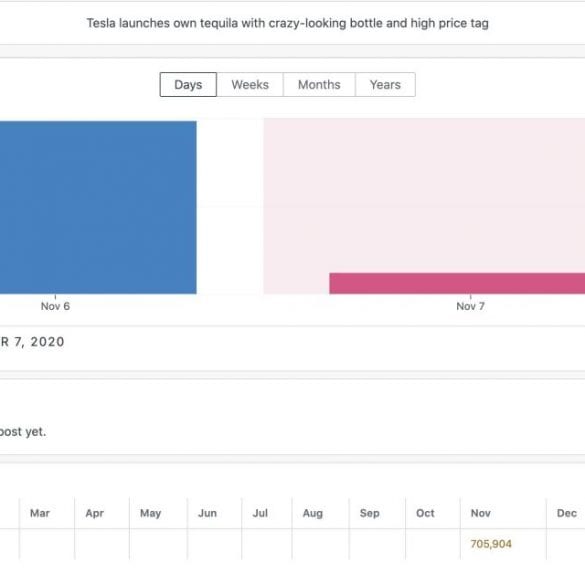The width and height of the screenshot is (585, 585).
Task: Click the Nov 7 axis label
Action: (x=470, y=306)
